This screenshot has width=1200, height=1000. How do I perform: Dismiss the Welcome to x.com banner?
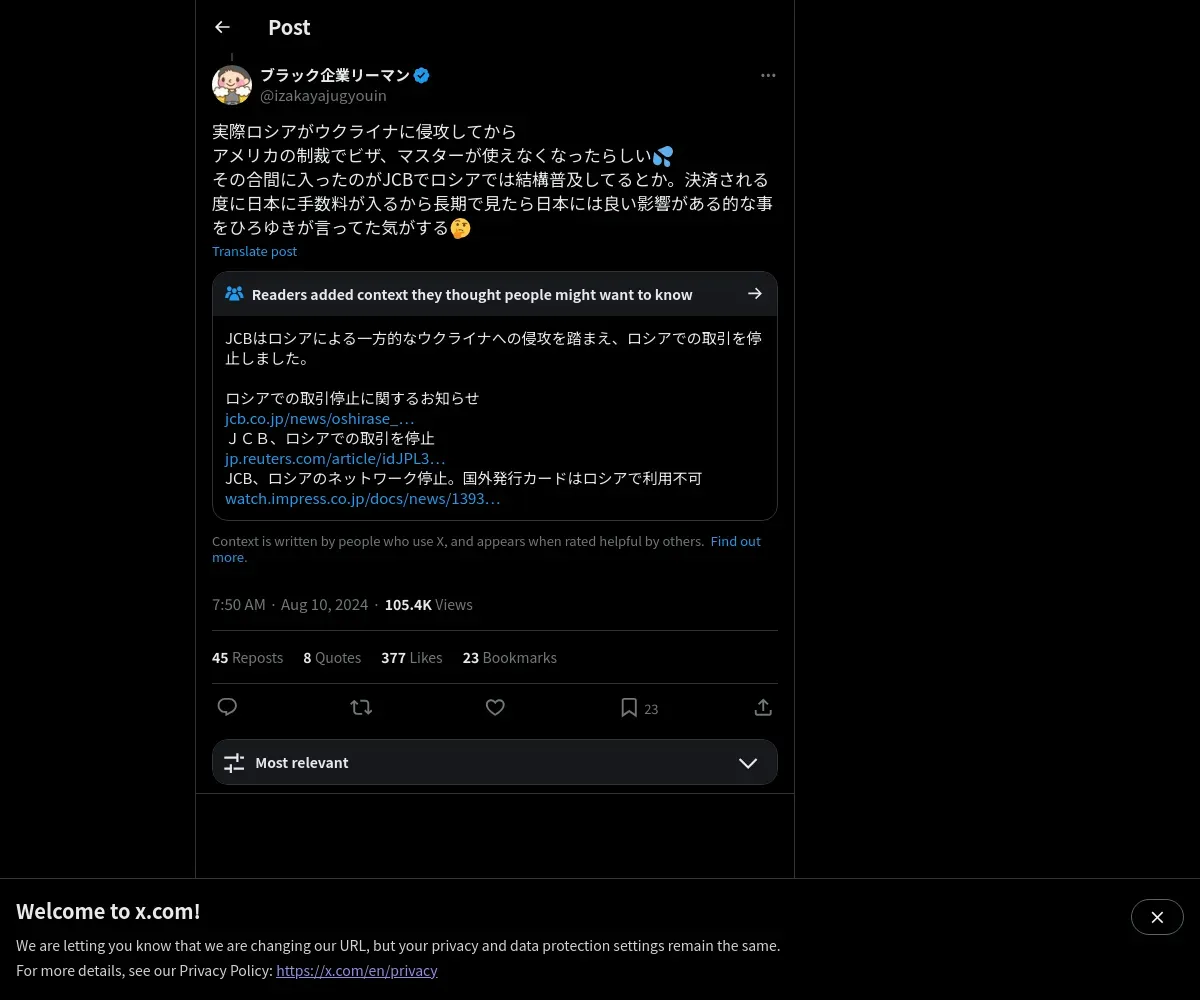[1157, 917]
